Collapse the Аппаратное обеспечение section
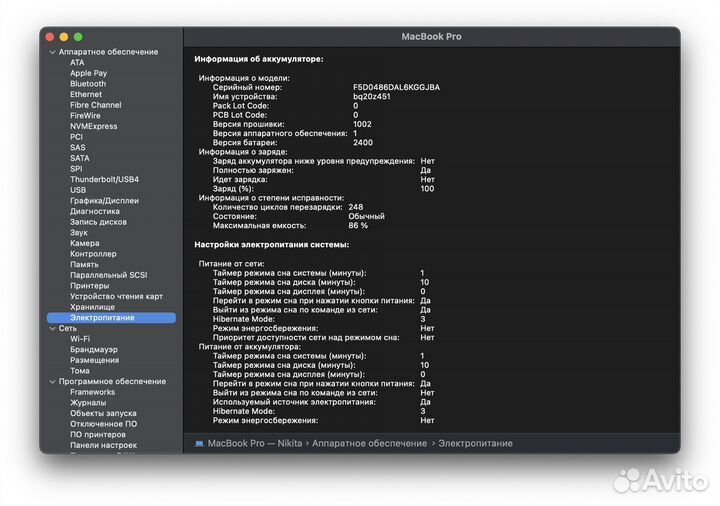This screenshot has width=720, height=506. point(53,52)
